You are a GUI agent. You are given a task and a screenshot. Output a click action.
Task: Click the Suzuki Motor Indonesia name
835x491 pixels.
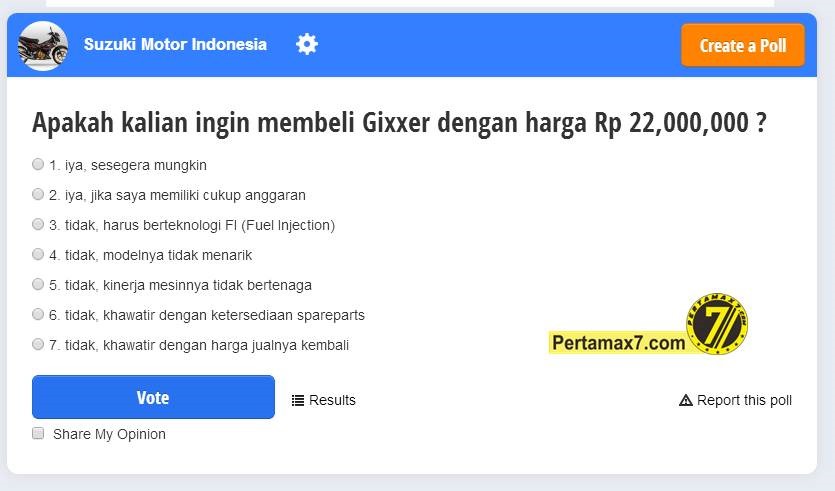tap(175, 44)
